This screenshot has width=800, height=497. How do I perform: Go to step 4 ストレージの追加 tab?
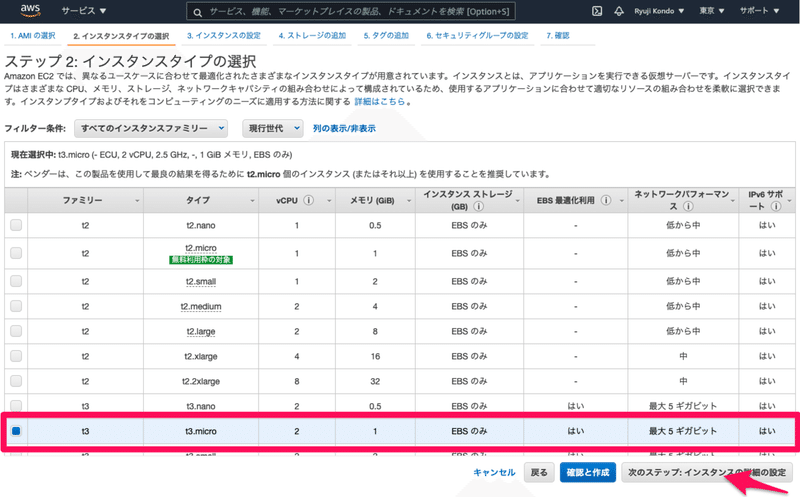pos(312,36)
